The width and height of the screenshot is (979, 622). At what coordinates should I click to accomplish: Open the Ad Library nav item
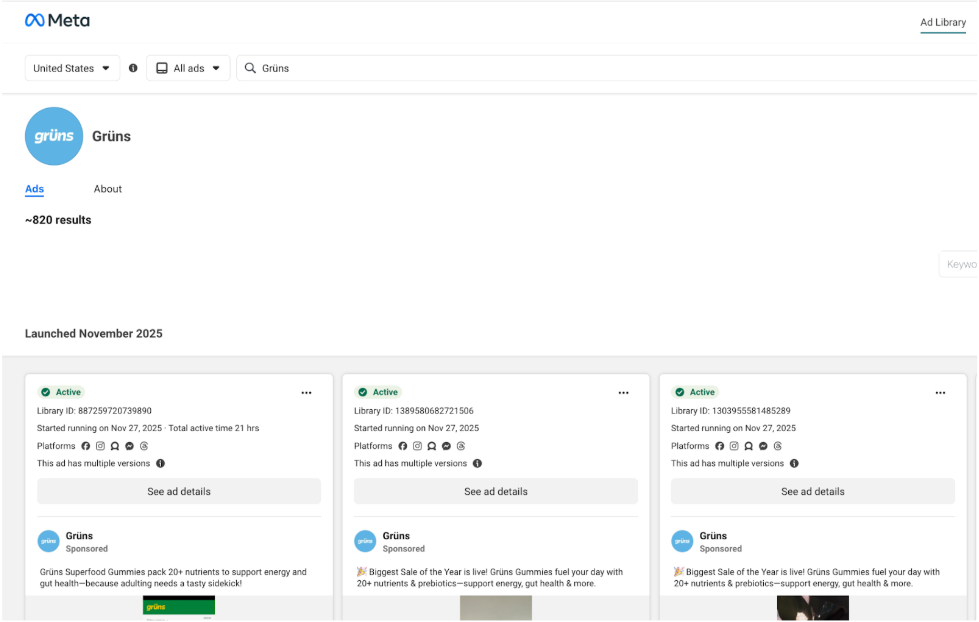[942, 22]
